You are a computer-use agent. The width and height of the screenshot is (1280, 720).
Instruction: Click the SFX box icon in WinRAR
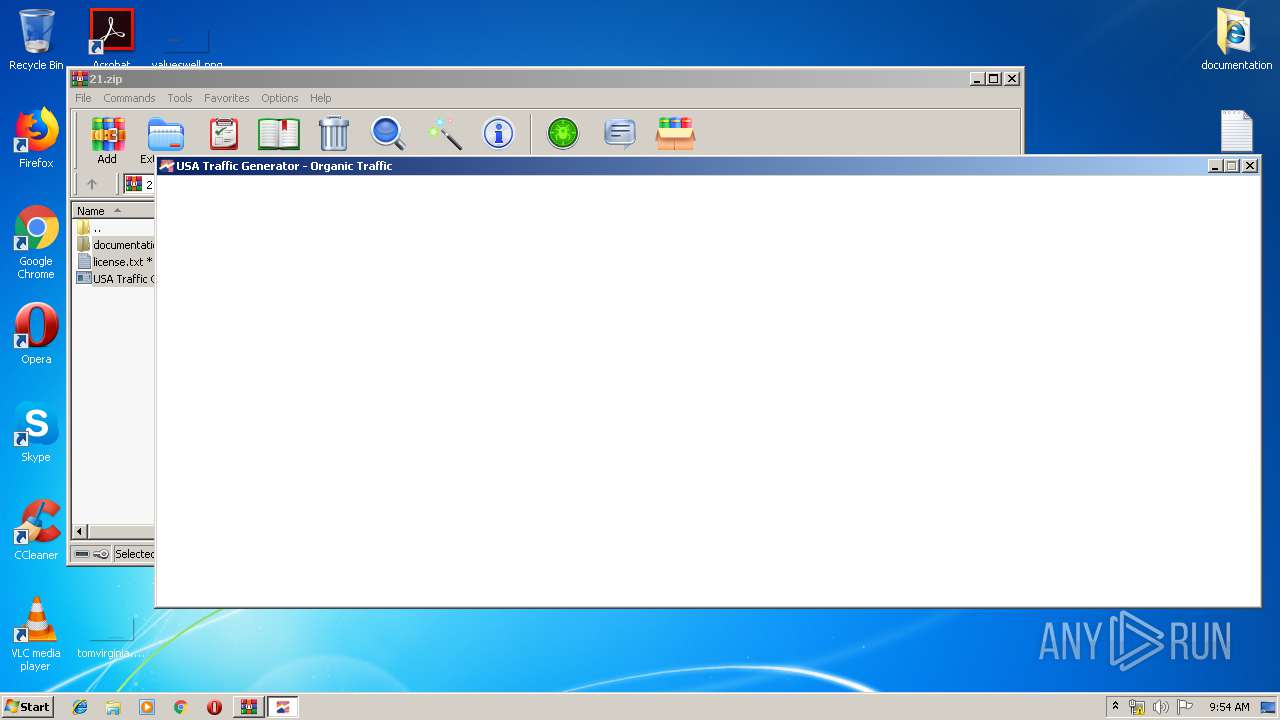point(675,133)
